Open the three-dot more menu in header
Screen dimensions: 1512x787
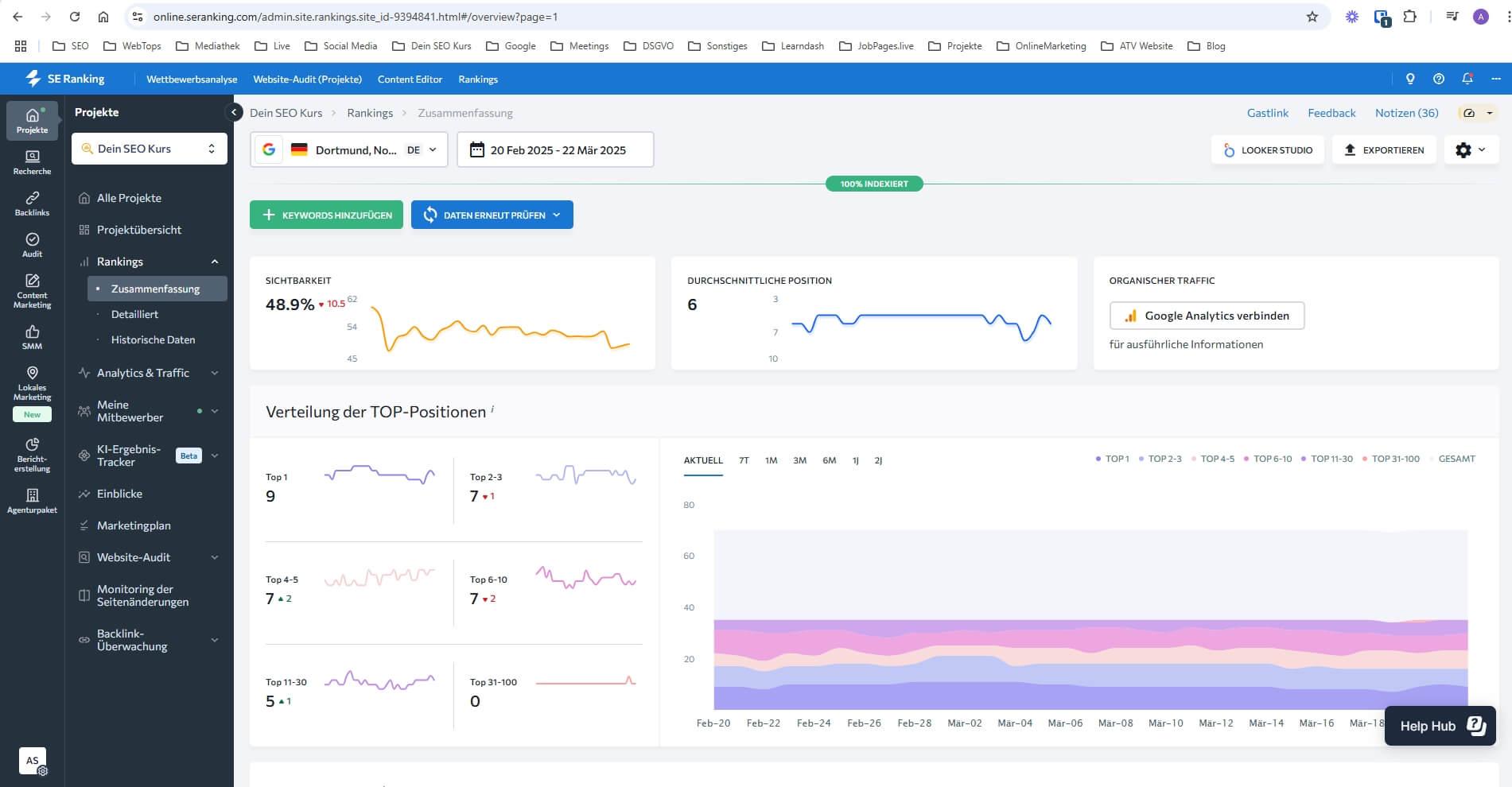pos(1496,79)
